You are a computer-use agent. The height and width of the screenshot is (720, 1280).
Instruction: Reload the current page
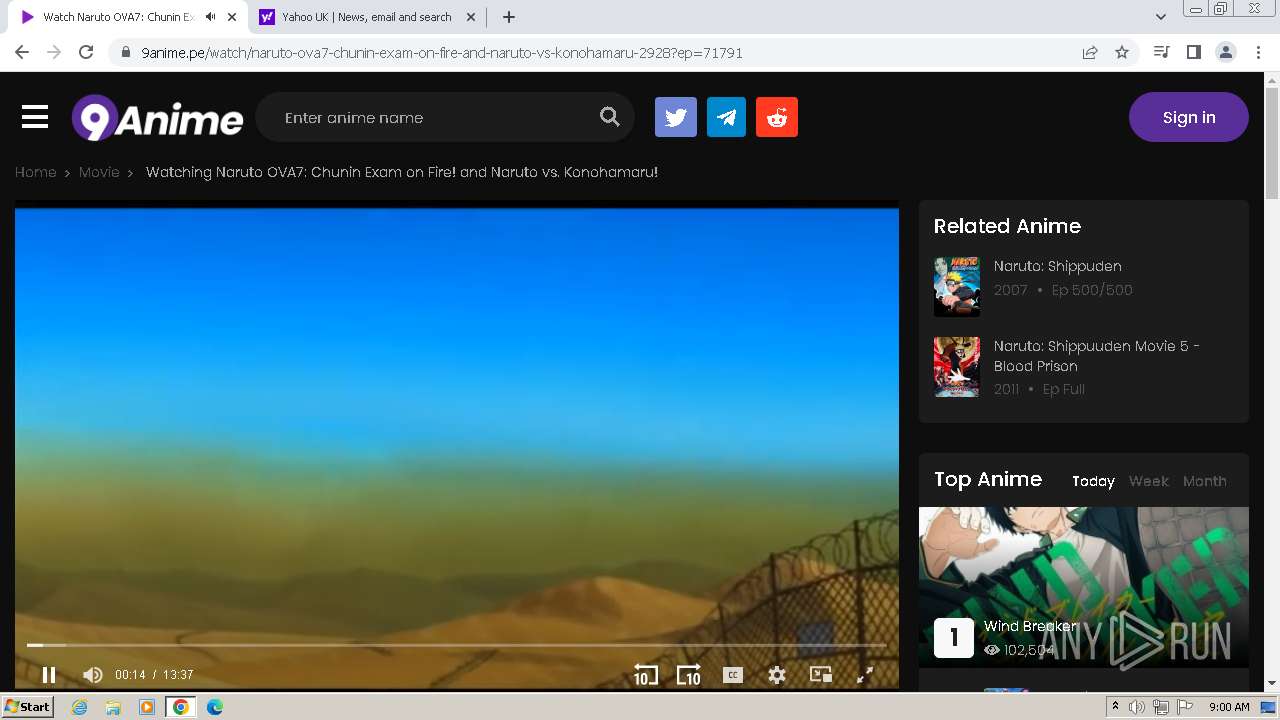pyautogui.click(x=86, y=53)
